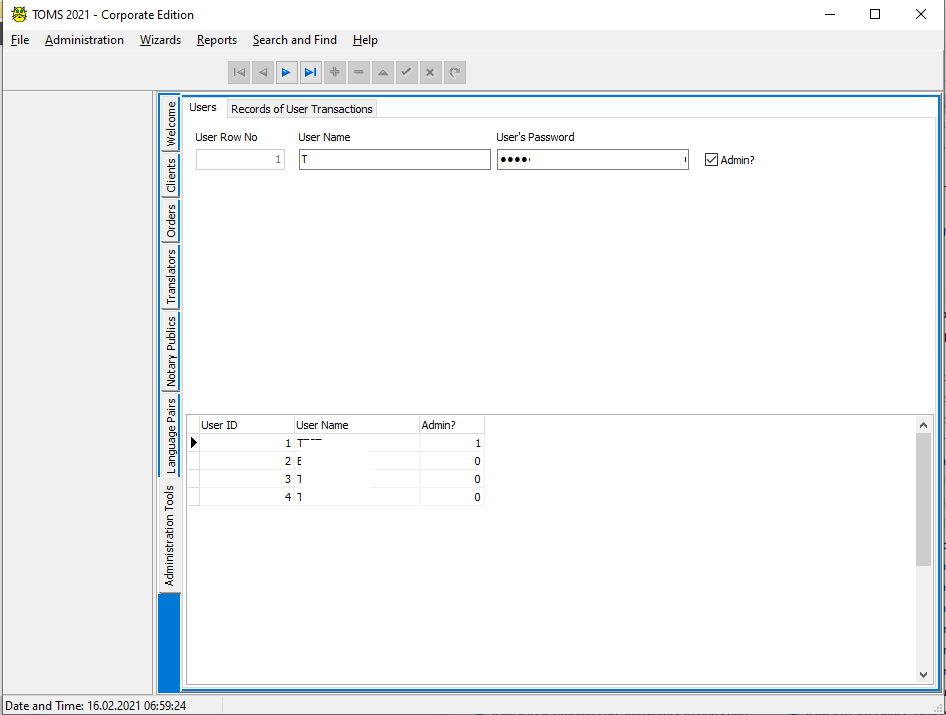Open the Wizards menu

160,40
